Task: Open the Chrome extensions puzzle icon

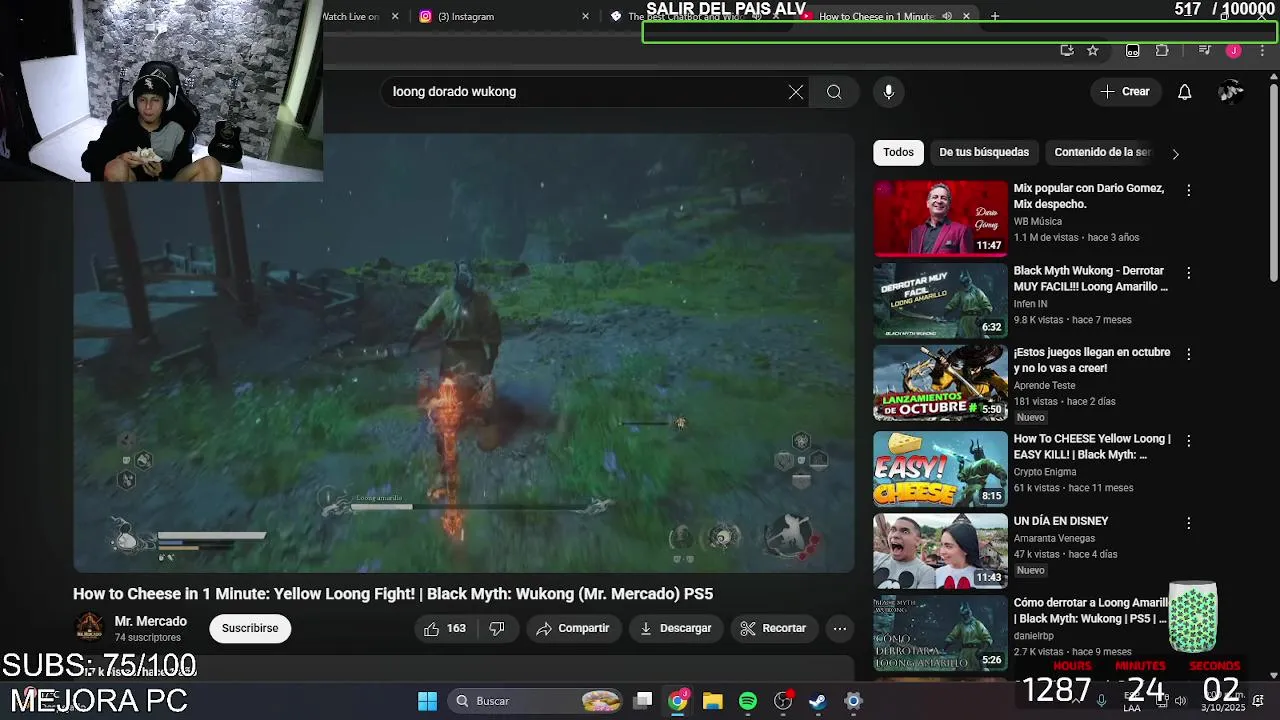Action: (1162, 50)
